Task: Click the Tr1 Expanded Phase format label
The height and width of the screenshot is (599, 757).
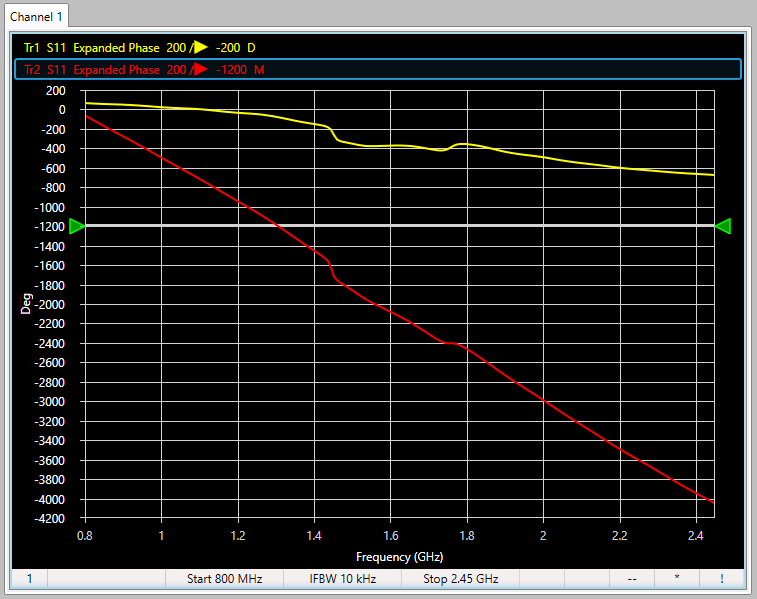Action: (116, 47)
